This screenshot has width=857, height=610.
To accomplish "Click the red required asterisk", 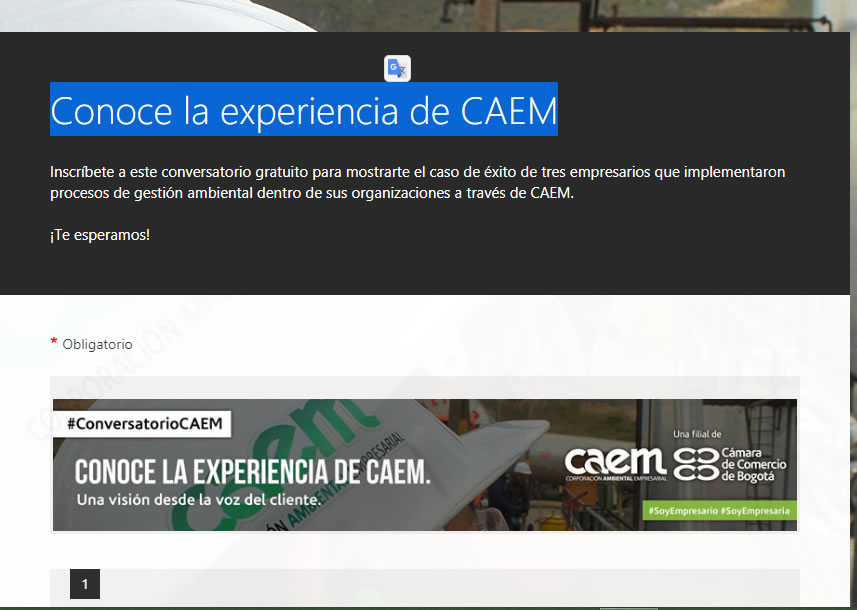I will (x=54, y=342).
